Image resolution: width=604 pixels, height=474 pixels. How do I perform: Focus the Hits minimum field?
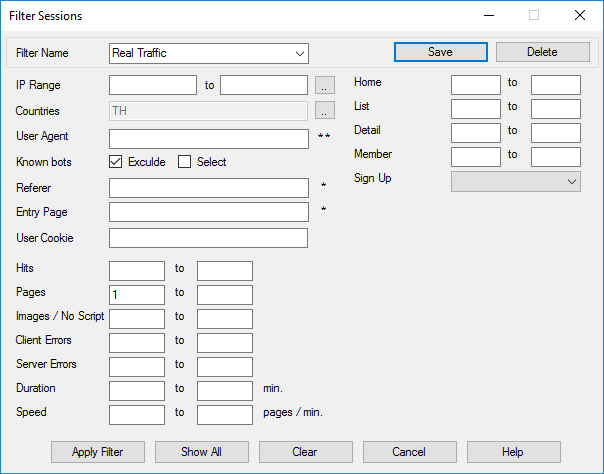pos(137,271)
